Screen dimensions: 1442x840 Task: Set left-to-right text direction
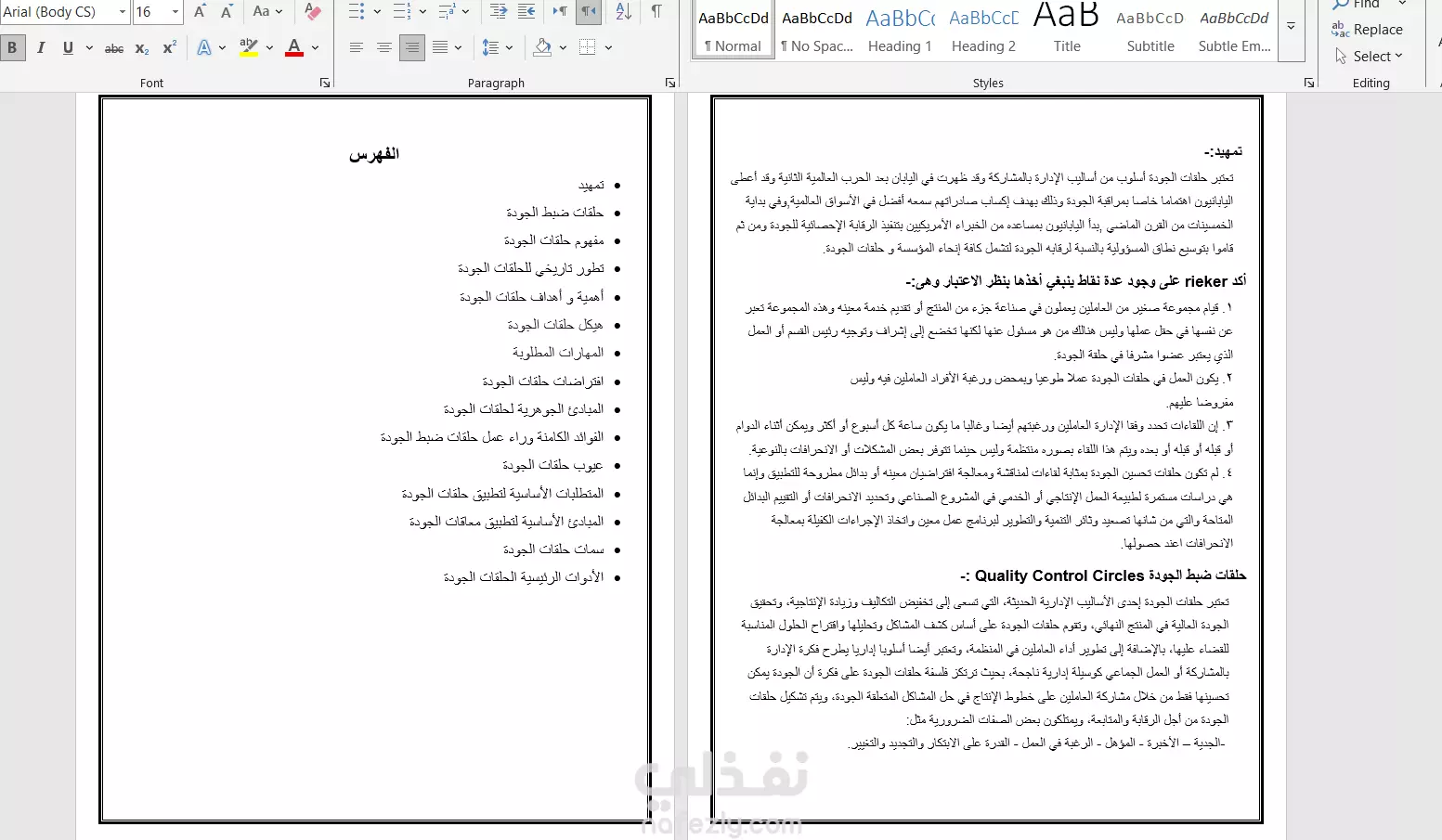click(560, 11)
